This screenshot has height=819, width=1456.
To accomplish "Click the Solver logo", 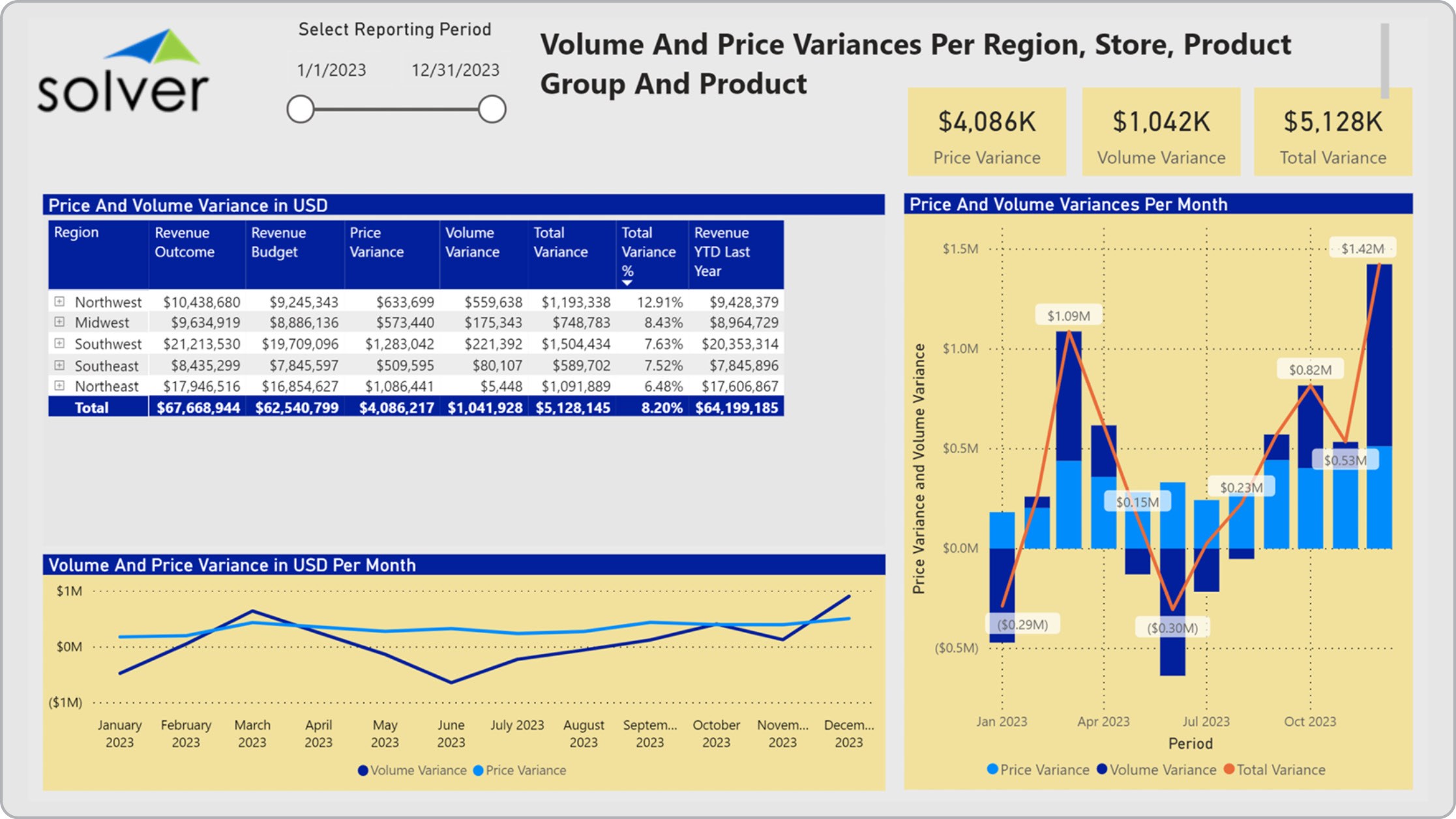I will [x=123, y=72].
